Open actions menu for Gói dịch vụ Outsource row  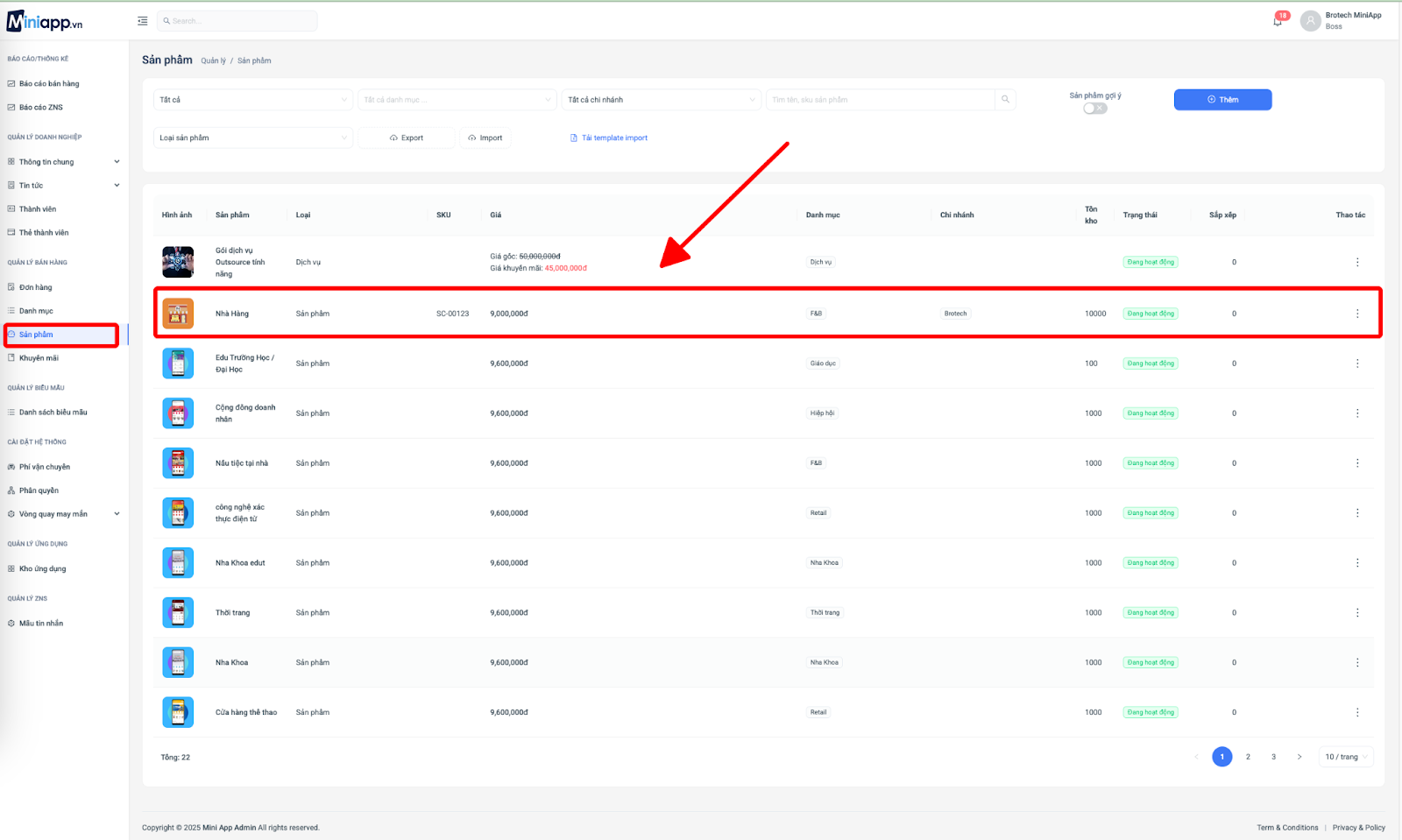(x=1357, y=262)
